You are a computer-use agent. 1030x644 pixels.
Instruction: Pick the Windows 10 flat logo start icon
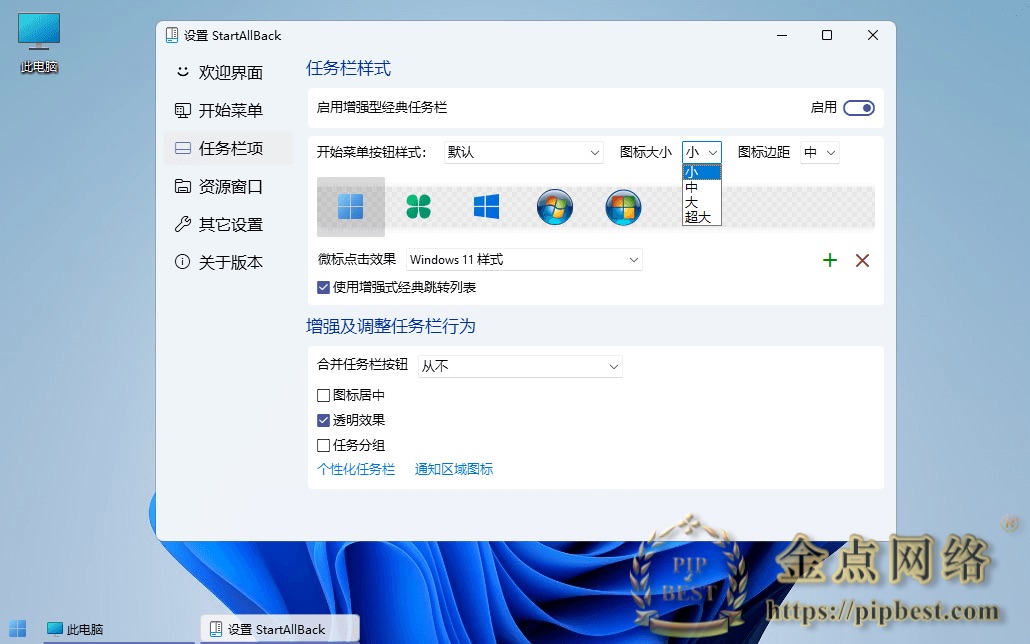[486, 207]
